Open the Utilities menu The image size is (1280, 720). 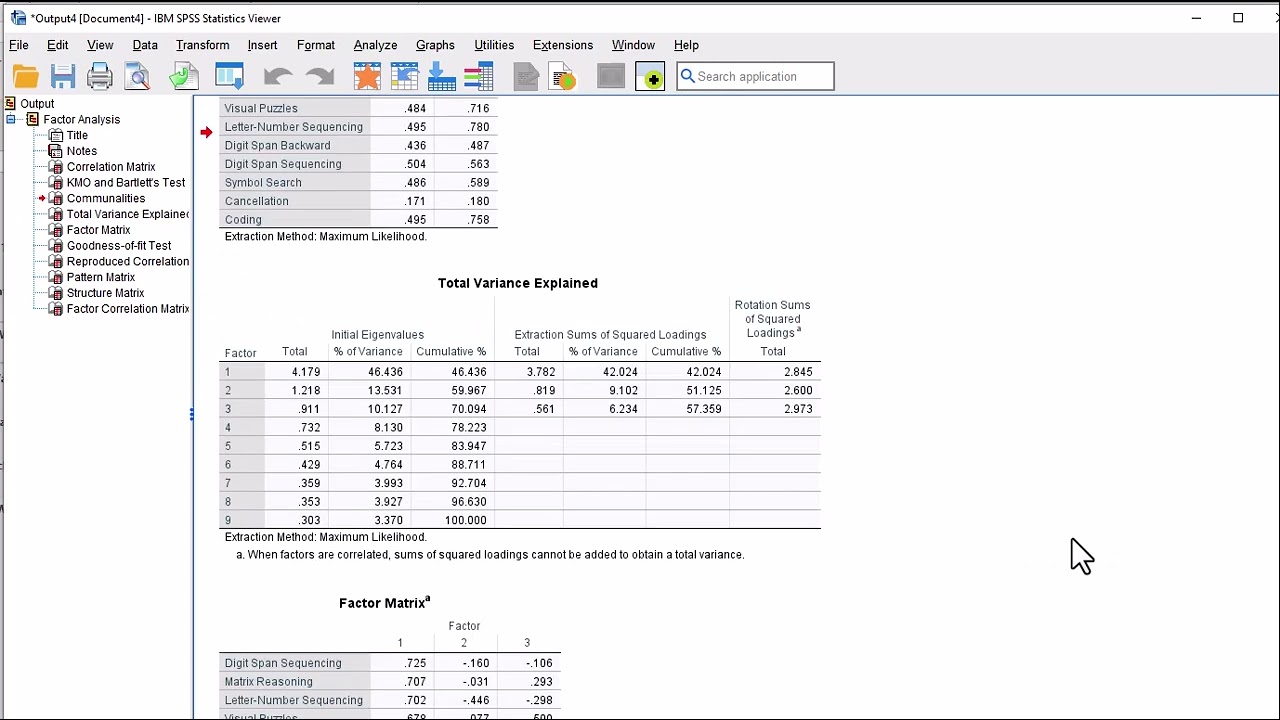[494, 45]
